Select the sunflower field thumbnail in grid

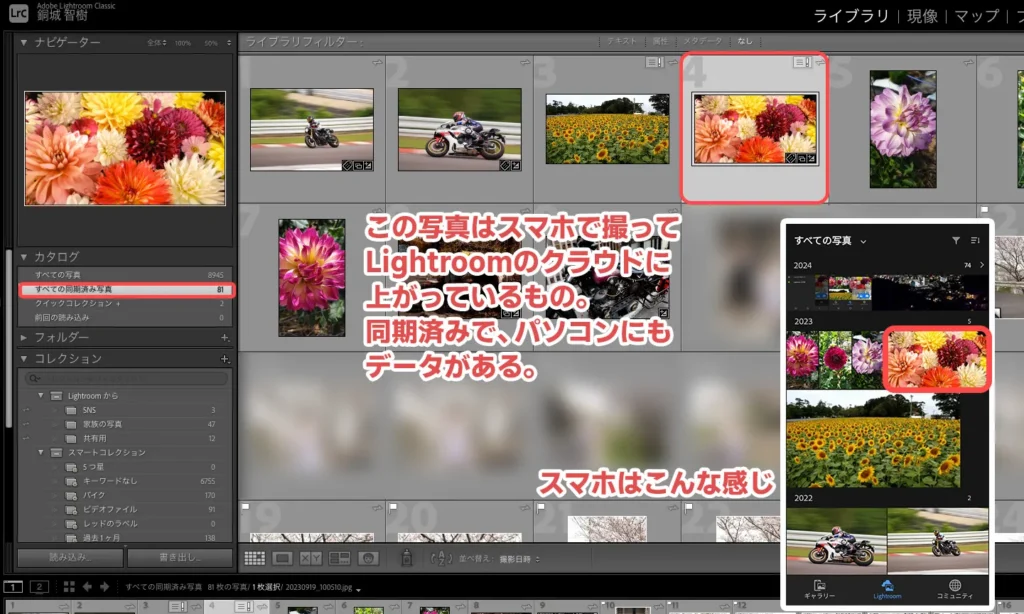(x=607, y=129)
